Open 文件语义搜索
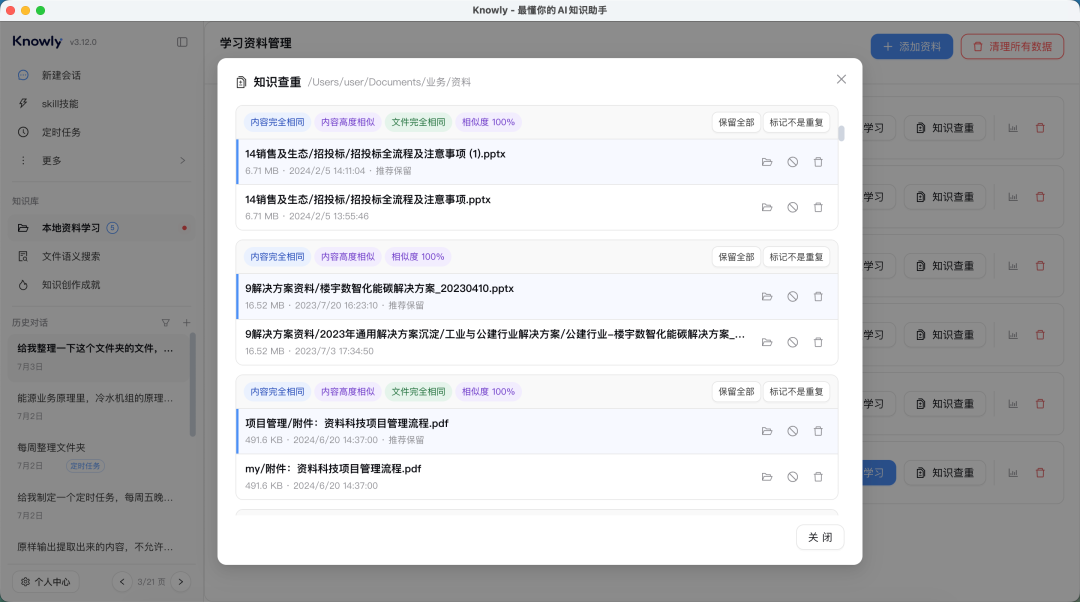The height and width of the screenshot is (602, 1080). click(x=102, y=256)
